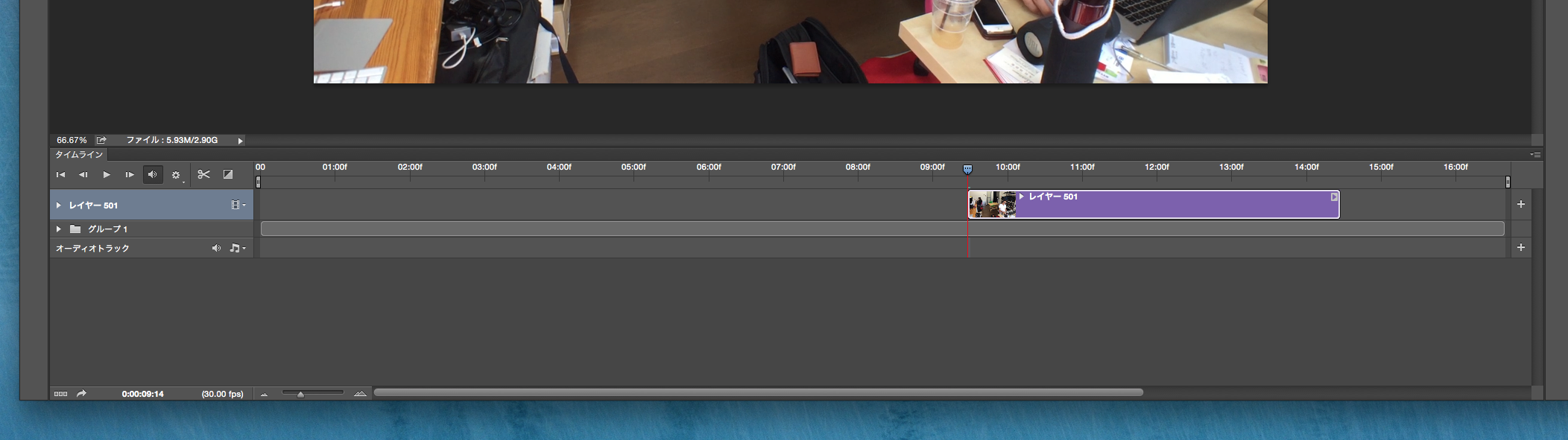The height and width of the screenshot is (440, 1568).
Task: Split clip at playhead with scissors
Action: (203, 175)
